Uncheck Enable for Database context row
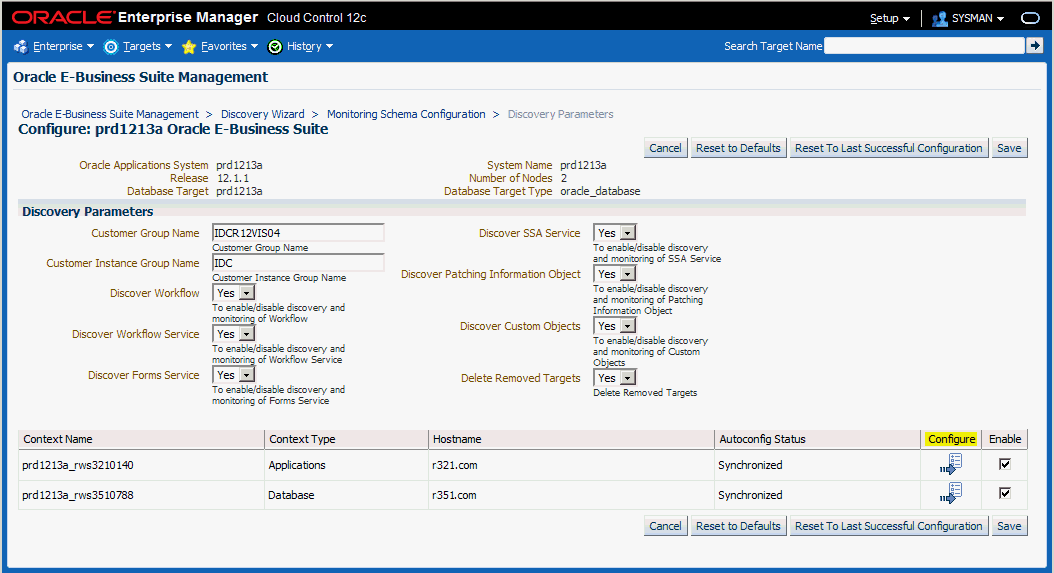The height and width of the screenshot is (573, 1054). tap(1005, 494)
